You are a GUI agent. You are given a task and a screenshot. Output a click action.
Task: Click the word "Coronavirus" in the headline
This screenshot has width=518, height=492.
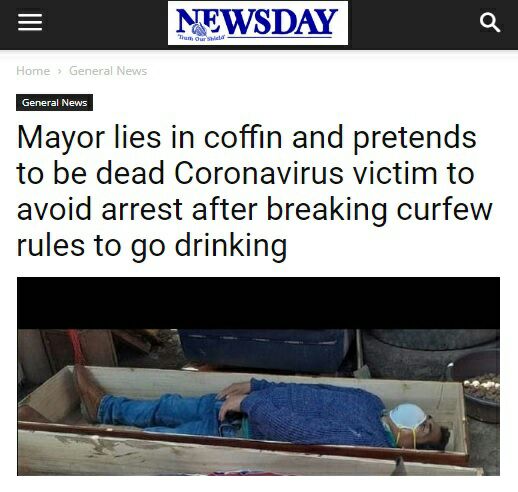tap(259, 173)
